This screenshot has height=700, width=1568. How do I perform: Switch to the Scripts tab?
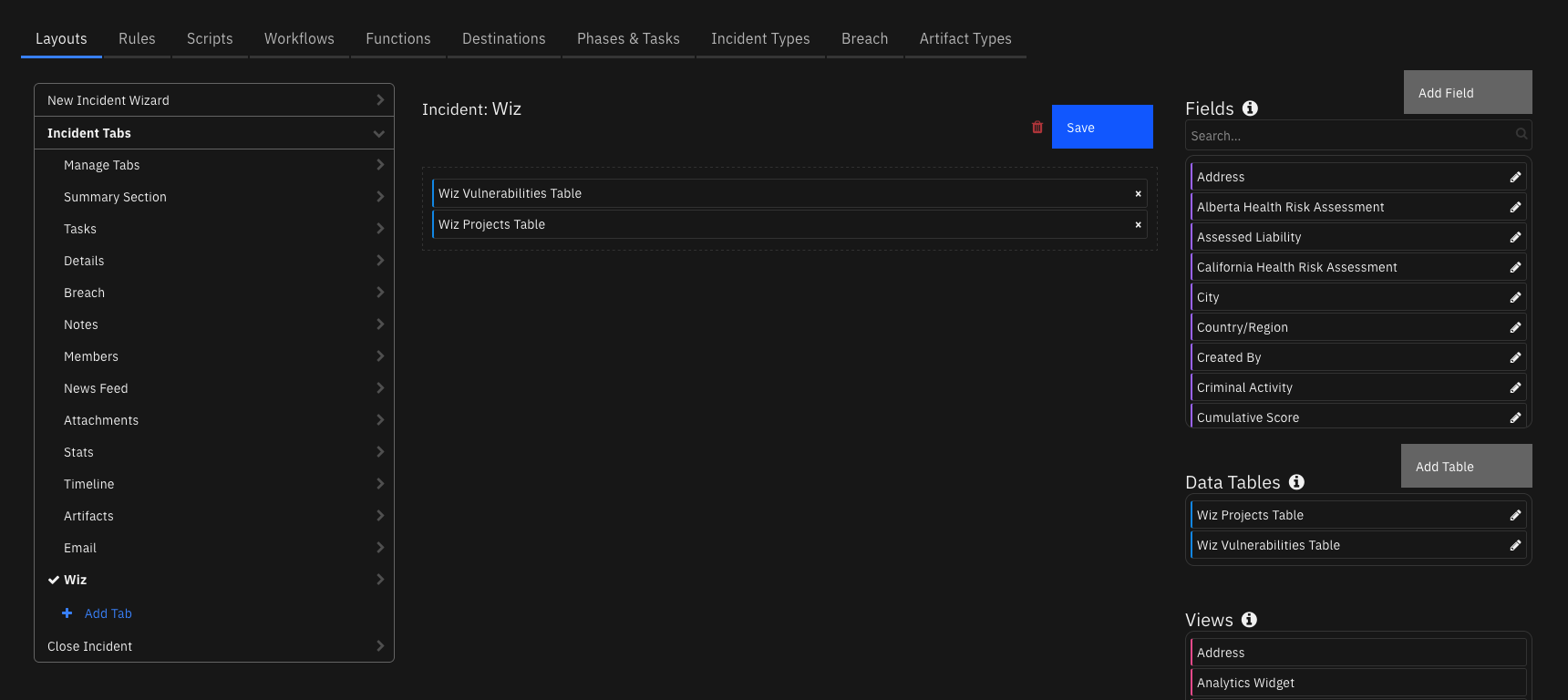(x=210, y=38)
